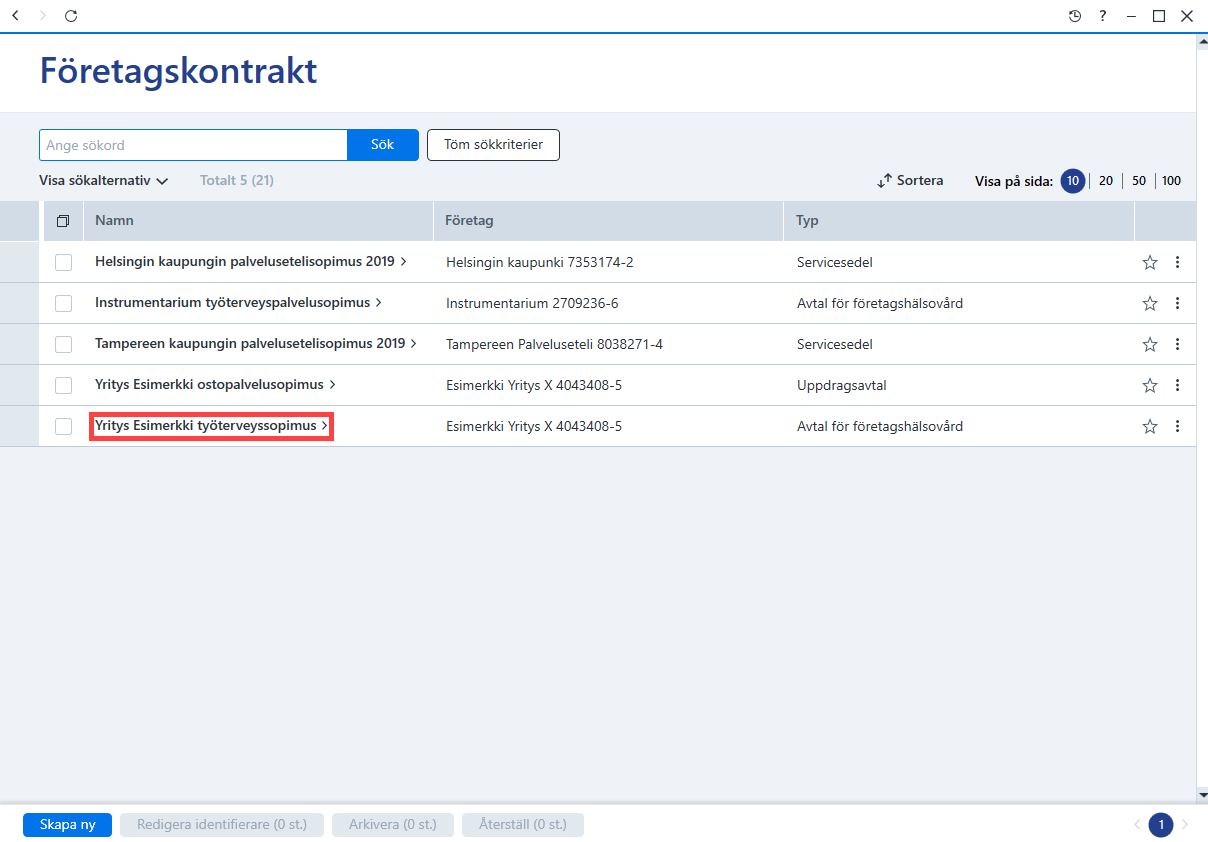Image resolution: width=1208 pixels, height=842 pixels.
Task: Open help question mark icon
Action: pos(1103,16)
